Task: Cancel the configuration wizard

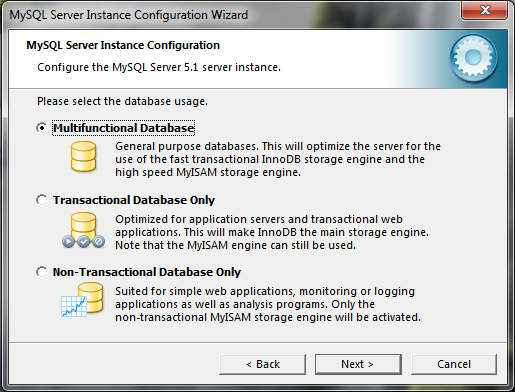Action: pos(454,364)
